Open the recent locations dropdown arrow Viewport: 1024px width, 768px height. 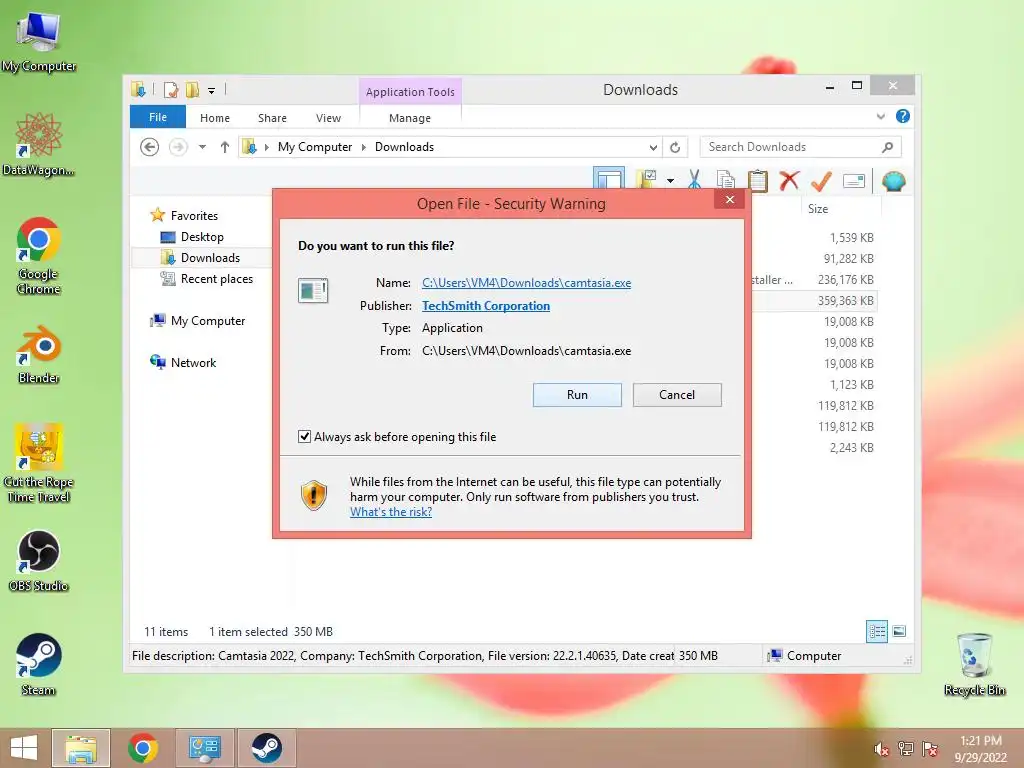coord(202,147)
